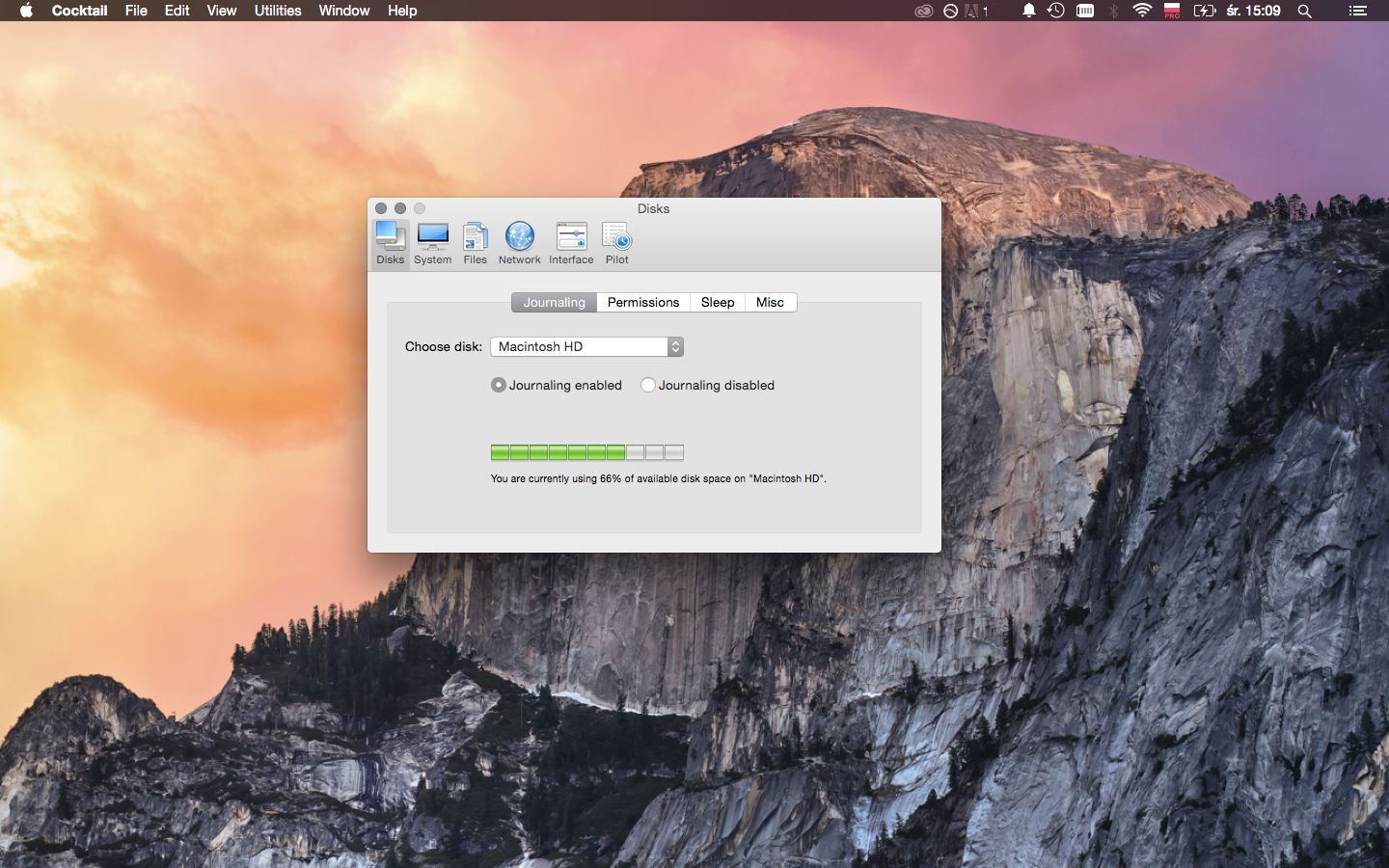Open the Window menu

(343, 11)
